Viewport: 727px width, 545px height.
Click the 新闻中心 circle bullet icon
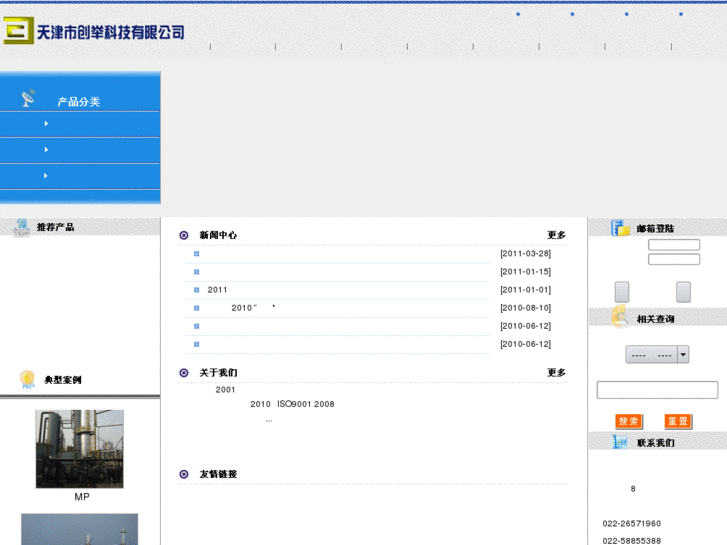tap(184, 235)
